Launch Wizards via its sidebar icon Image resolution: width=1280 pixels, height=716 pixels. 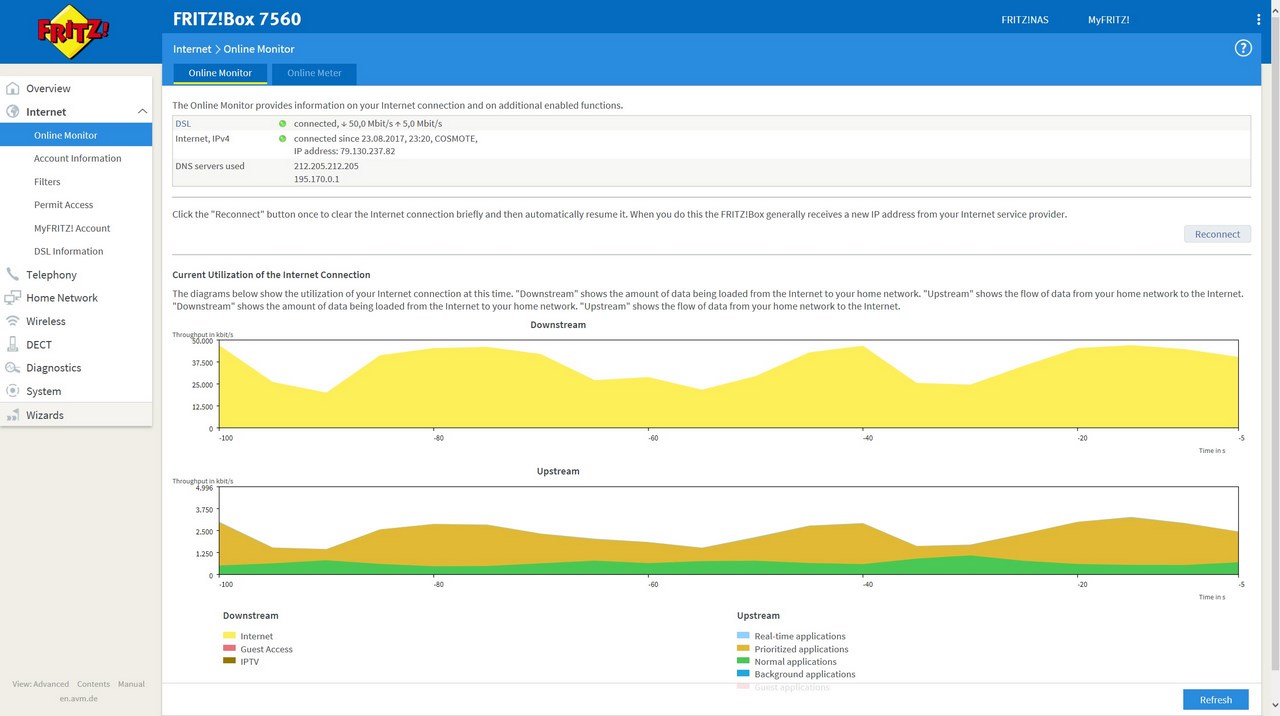coord(13,415)
